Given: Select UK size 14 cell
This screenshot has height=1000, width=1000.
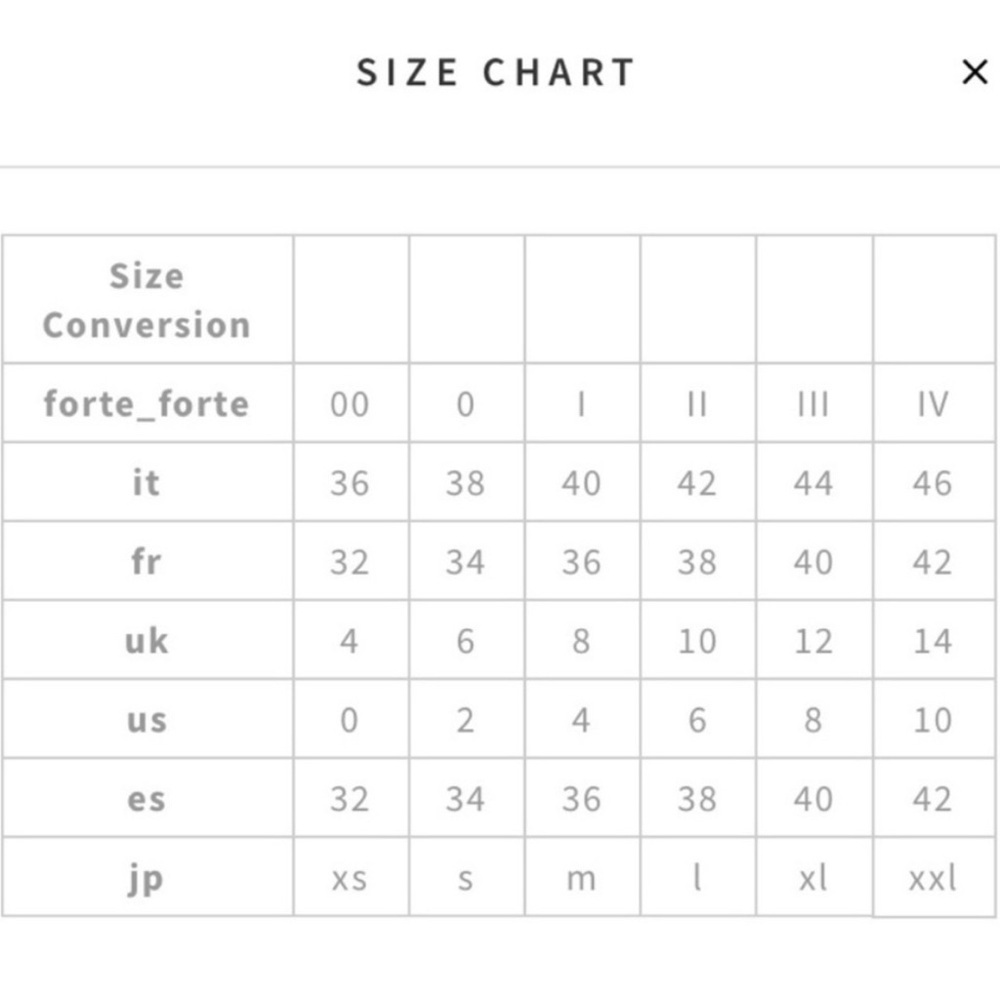Looking at the screenshot, I should coord(932,641).
